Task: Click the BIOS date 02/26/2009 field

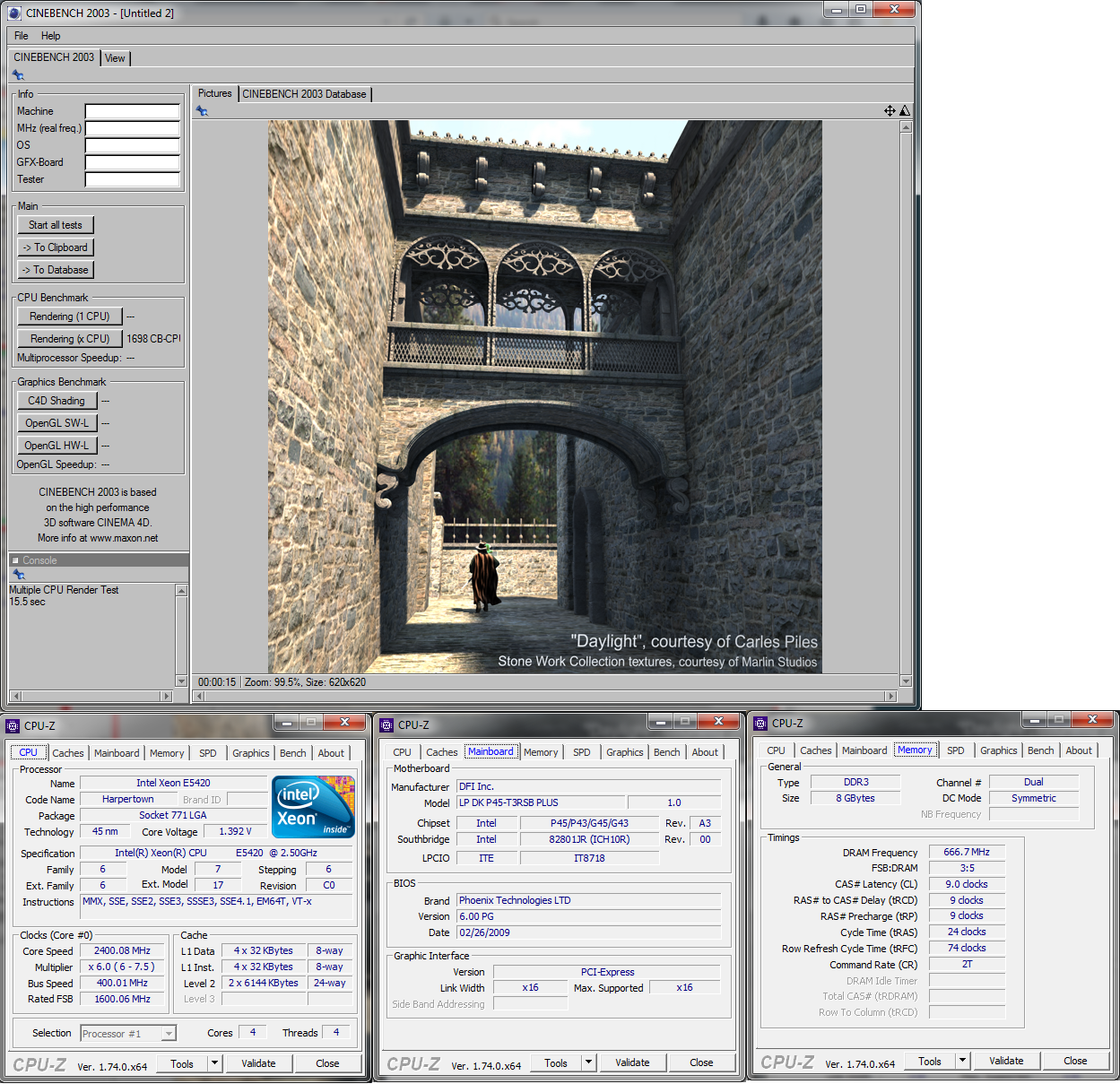Action: point(588,932)
